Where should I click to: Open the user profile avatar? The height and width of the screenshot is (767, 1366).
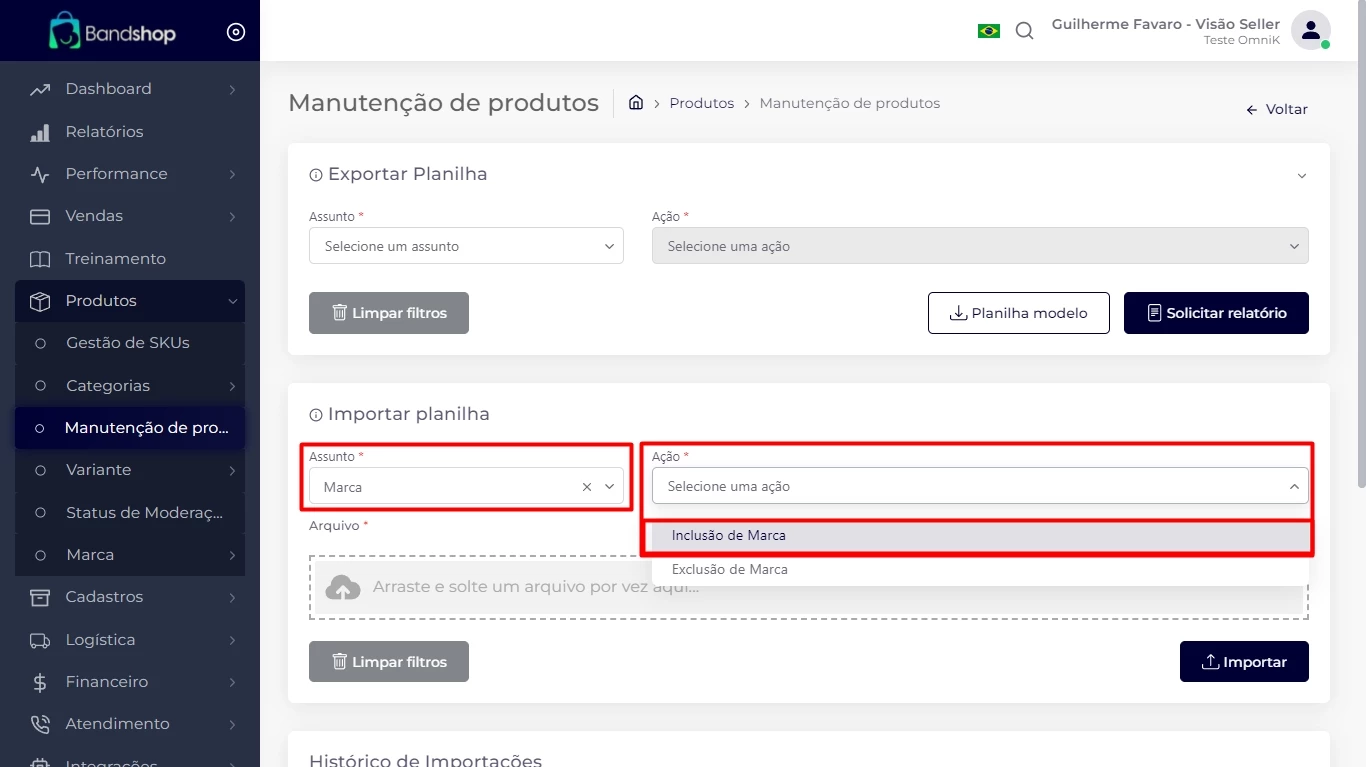[x=1310, y=31]
